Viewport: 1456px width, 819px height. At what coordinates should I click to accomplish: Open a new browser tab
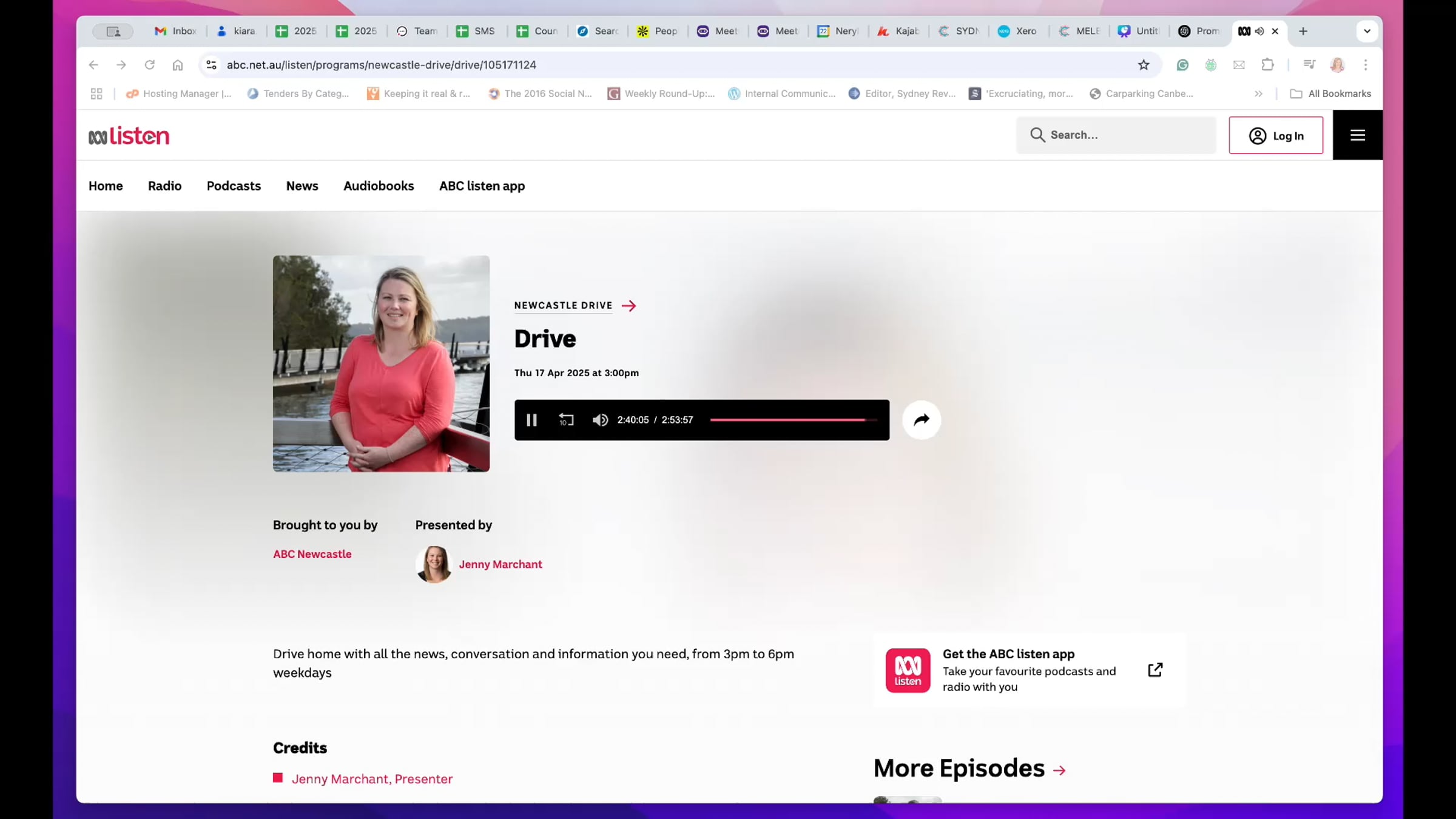(x=1303, y=31)
